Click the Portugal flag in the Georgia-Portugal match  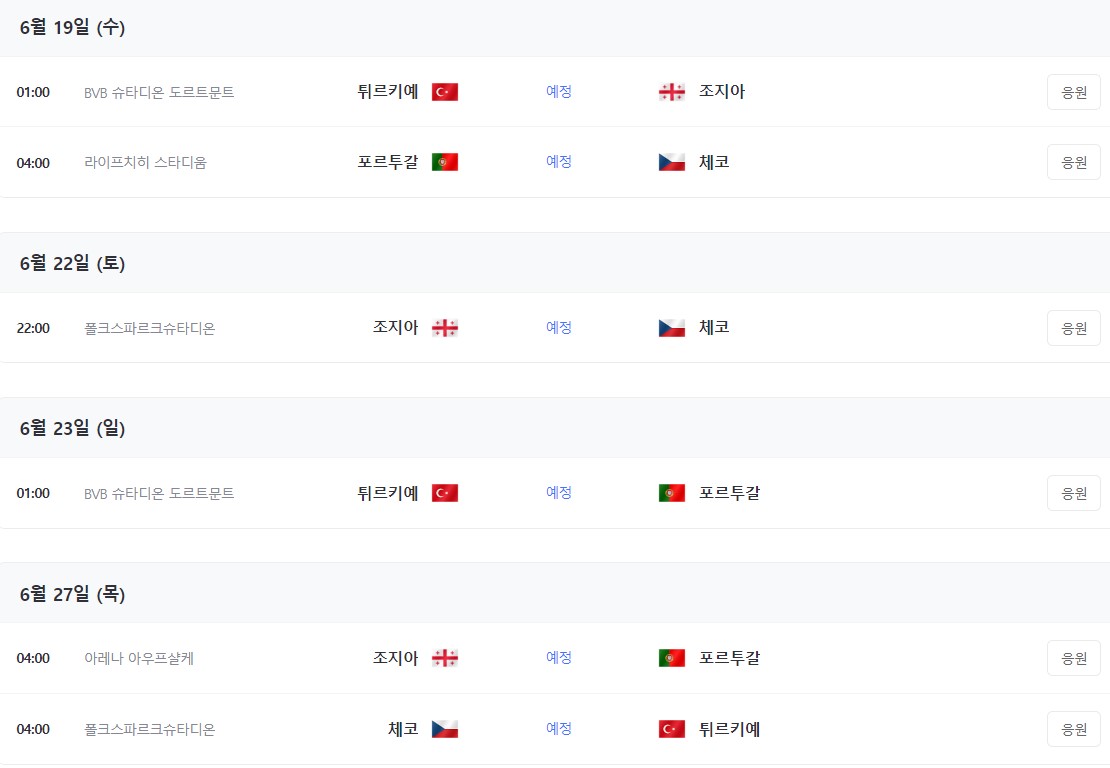[x=672, y=658]
